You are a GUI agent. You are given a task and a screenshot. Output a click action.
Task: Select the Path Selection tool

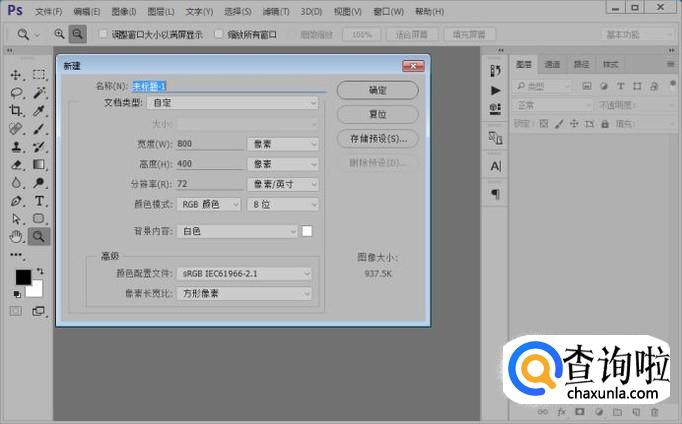tap(16, 218)
